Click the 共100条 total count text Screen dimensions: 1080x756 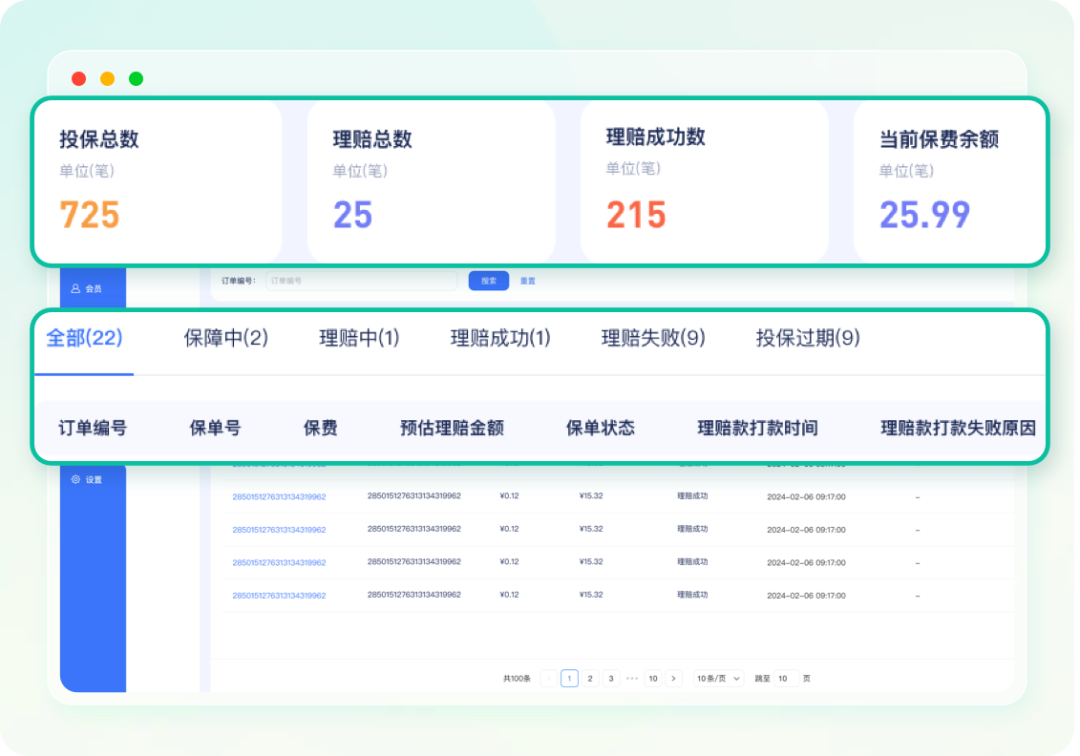[517, 678]
